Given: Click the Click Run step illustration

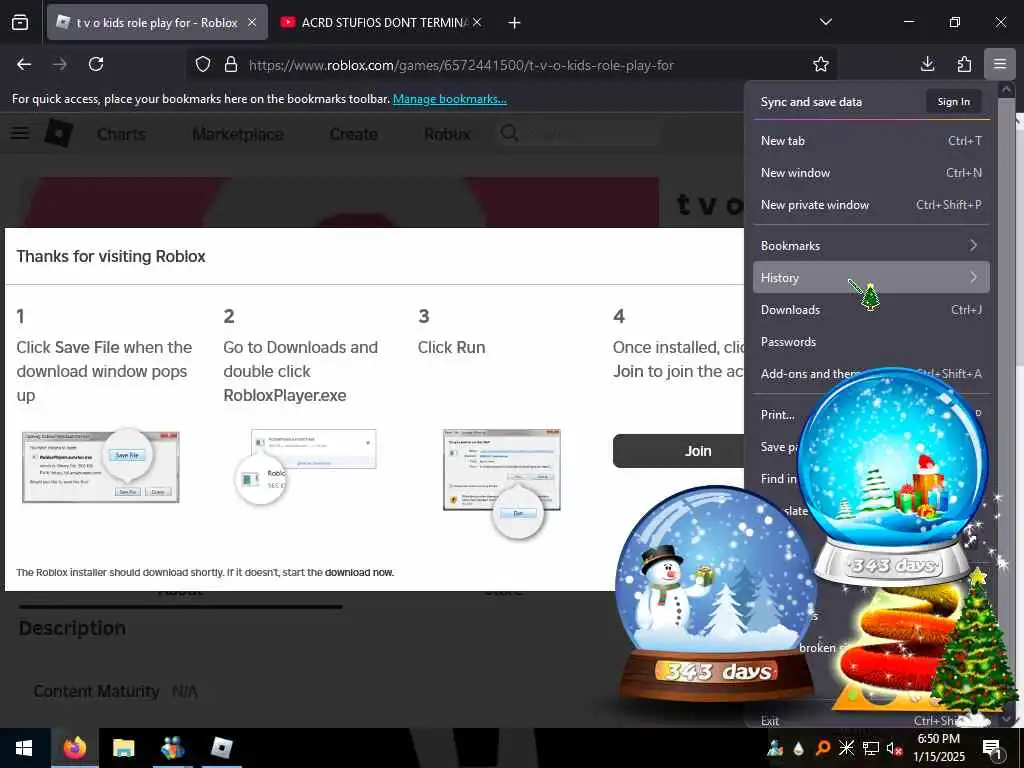Looking at the screenshot, I should coord(502,482).
